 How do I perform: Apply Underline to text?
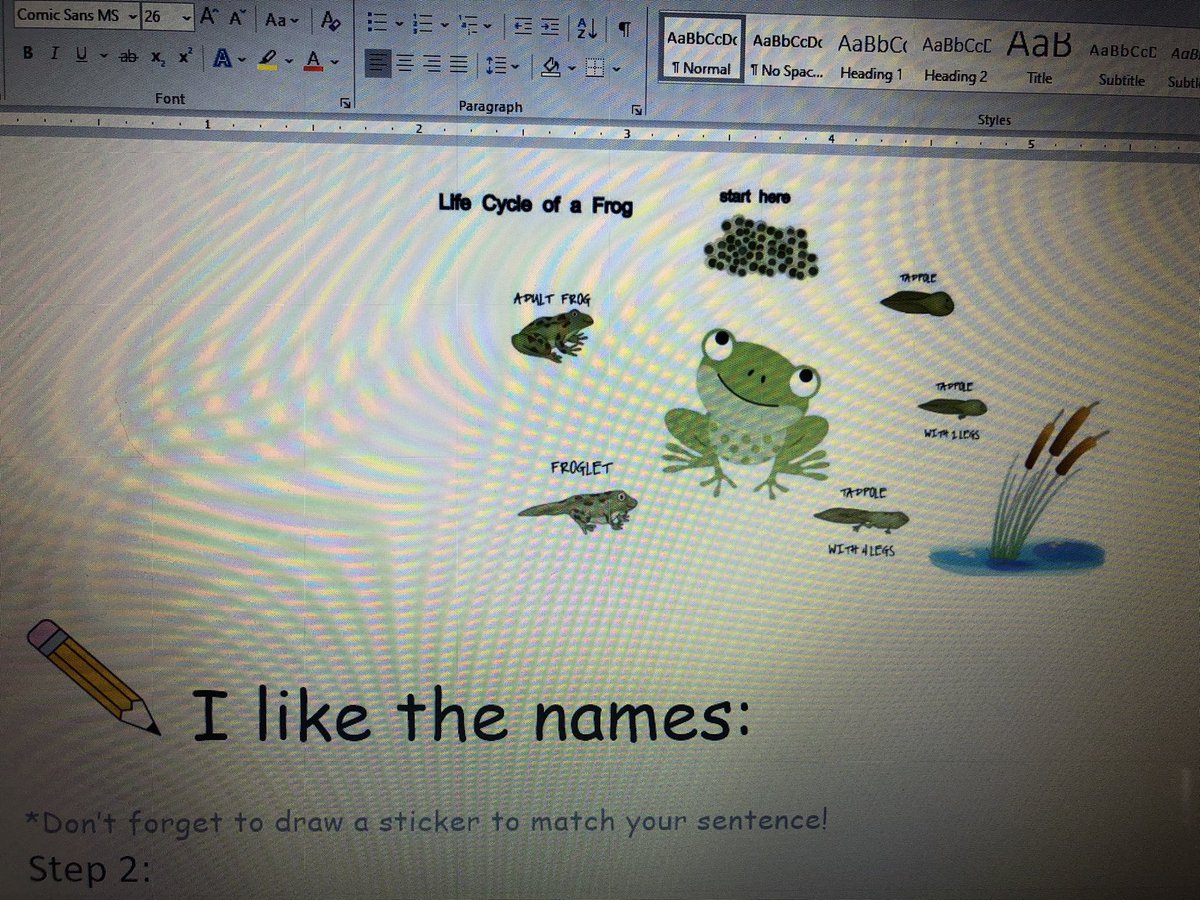(80, 55)
